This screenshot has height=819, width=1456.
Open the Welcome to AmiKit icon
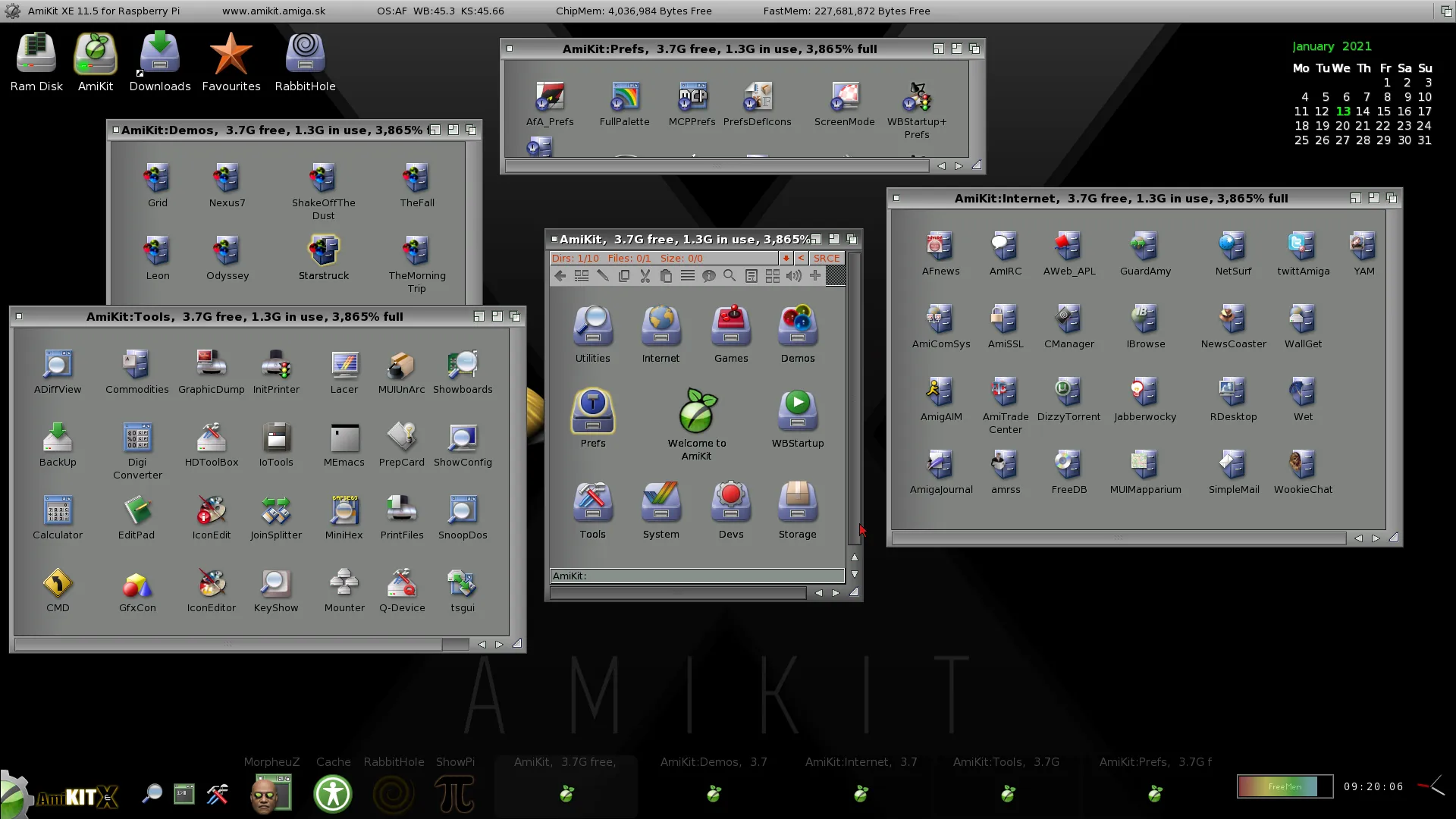[x=697, y=423]
